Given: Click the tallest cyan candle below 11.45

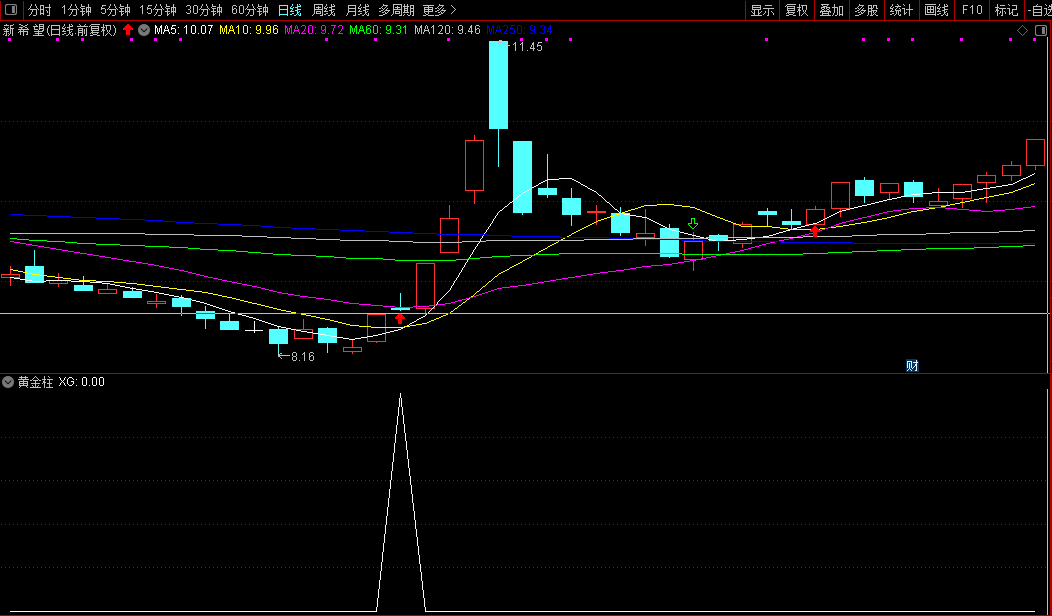Looking at the screenshot, I should [x=498, y=85].
